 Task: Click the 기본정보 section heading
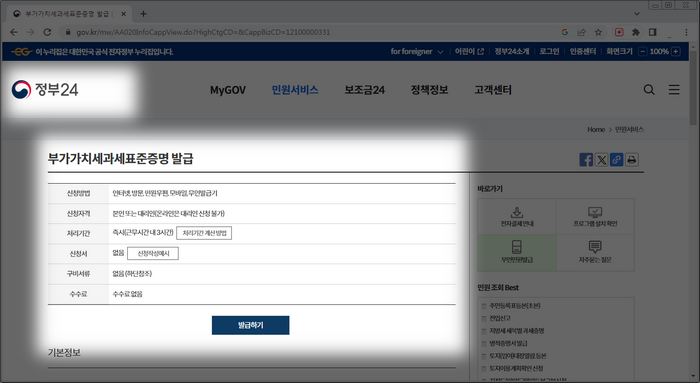pyautogui.click(x=64, y=353)
